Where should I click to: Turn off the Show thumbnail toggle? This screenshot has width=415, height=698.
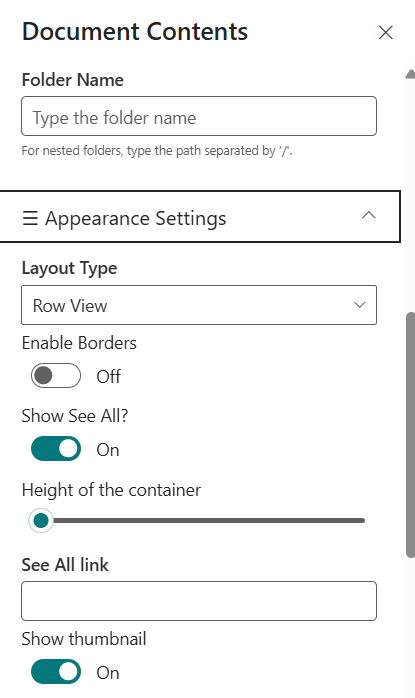[56, 671]
